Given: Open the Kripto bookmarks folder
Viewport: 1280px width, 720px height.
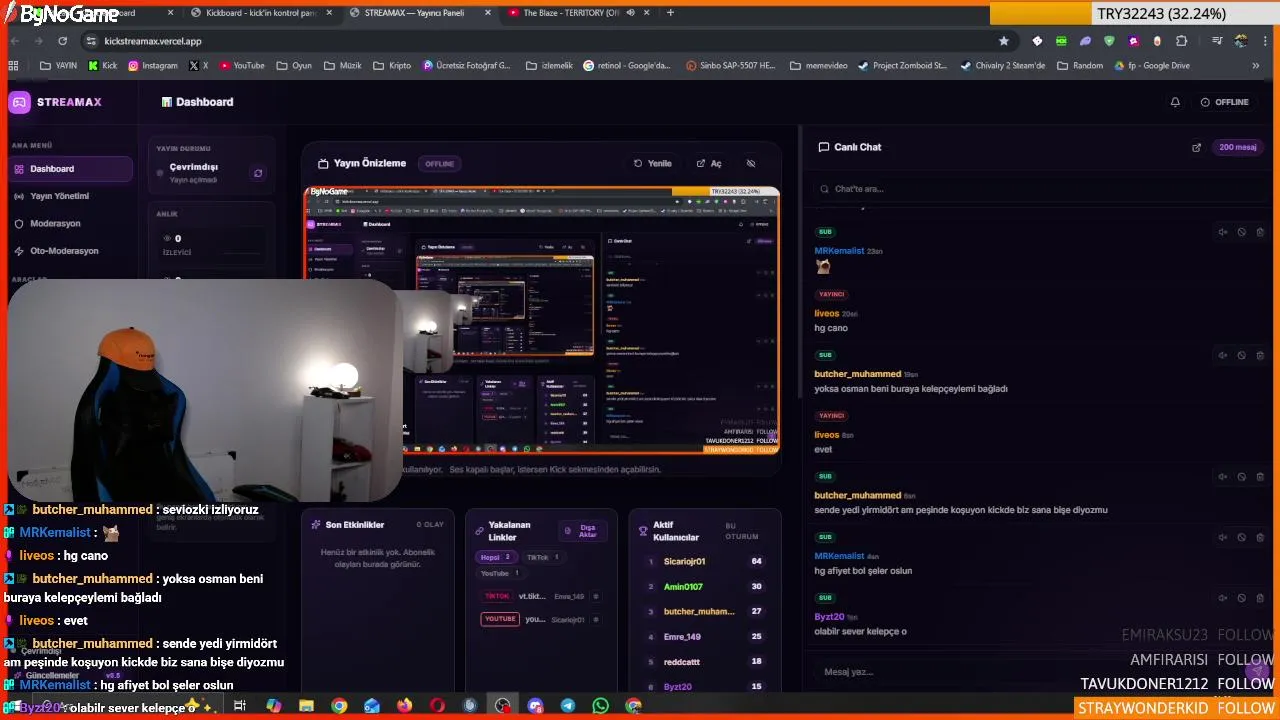Looking at the screenshot, I should coord(392,66).
